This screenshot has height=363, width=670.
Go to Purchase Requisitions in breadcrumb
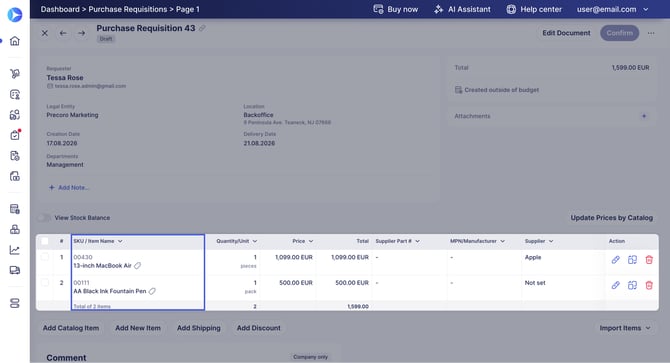[x=128, y=9]
